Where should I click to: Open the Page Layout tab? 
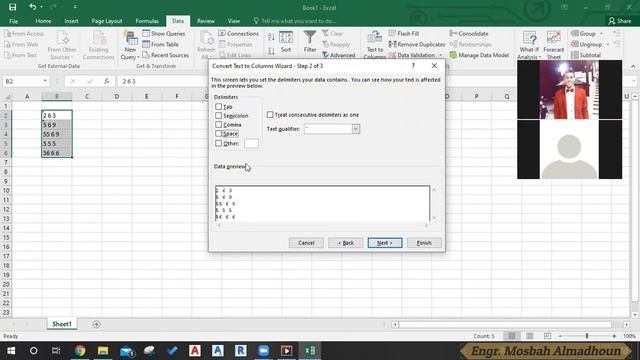[x=107, y=21]
